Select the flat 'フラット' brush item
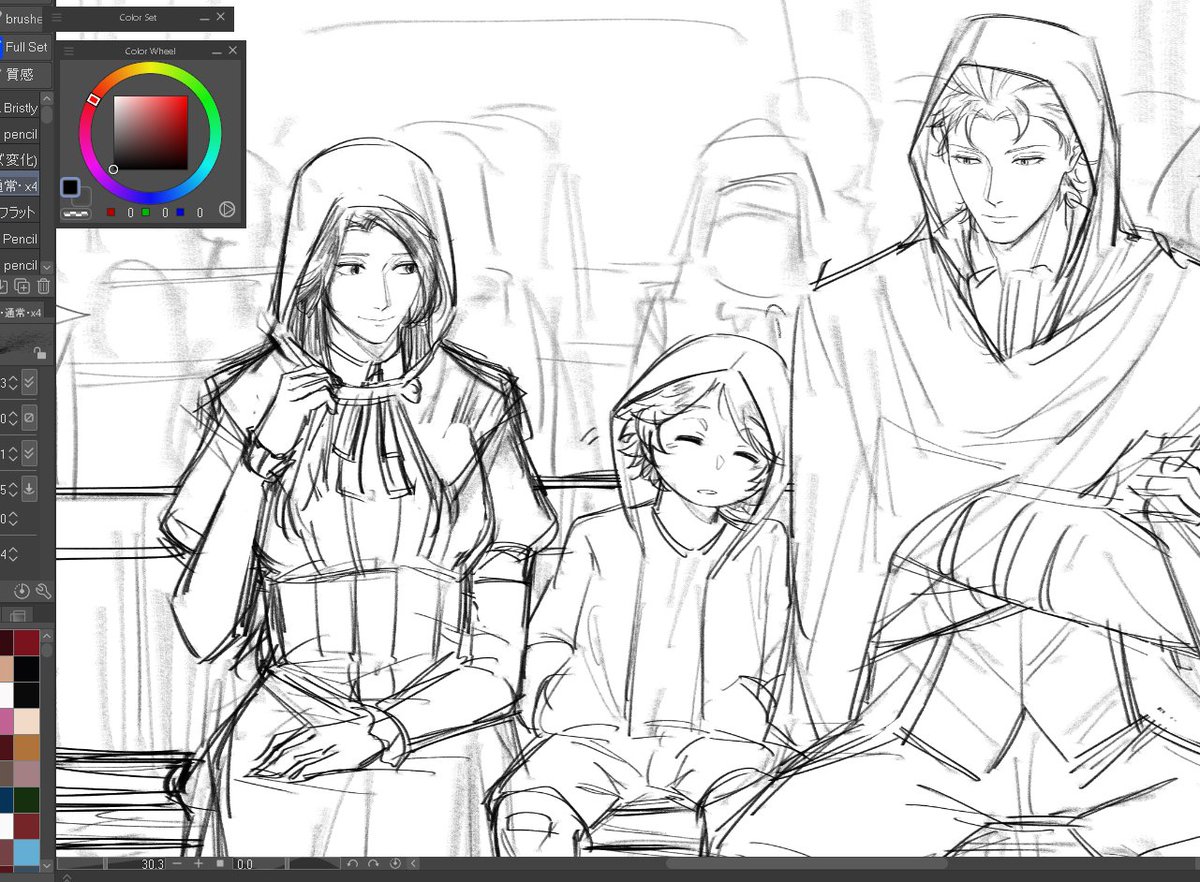Viewport: 1200px width, 882px height. click(x=20, y=212)
